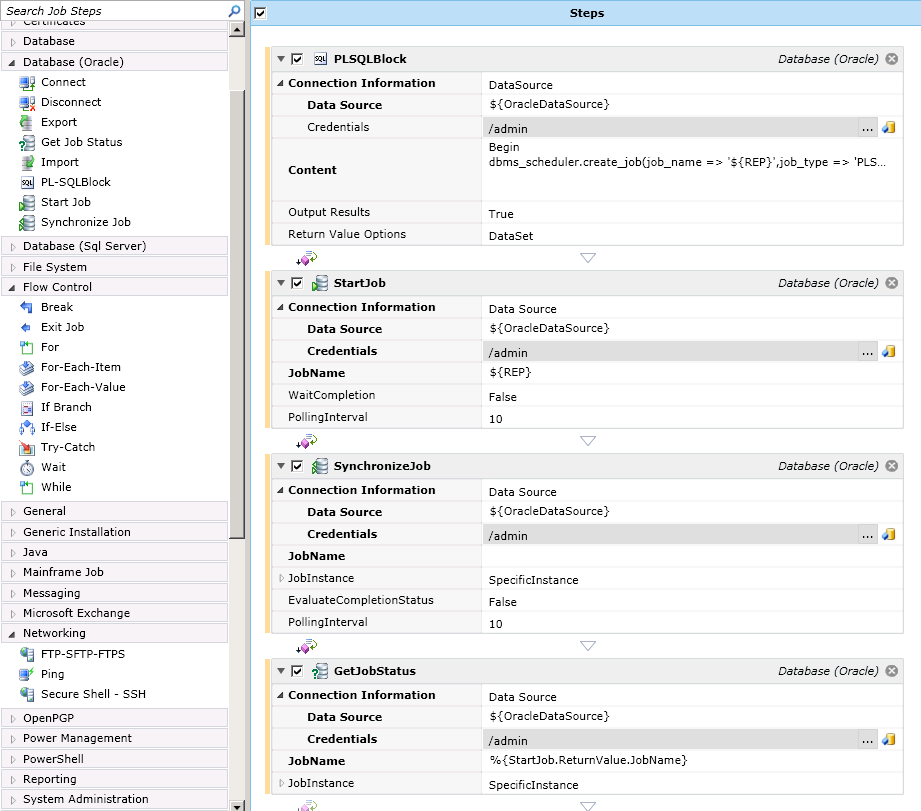Expand the Mainframe Job category
The height and width of the screenshot is (811, 921).
[x=13, y=573]
